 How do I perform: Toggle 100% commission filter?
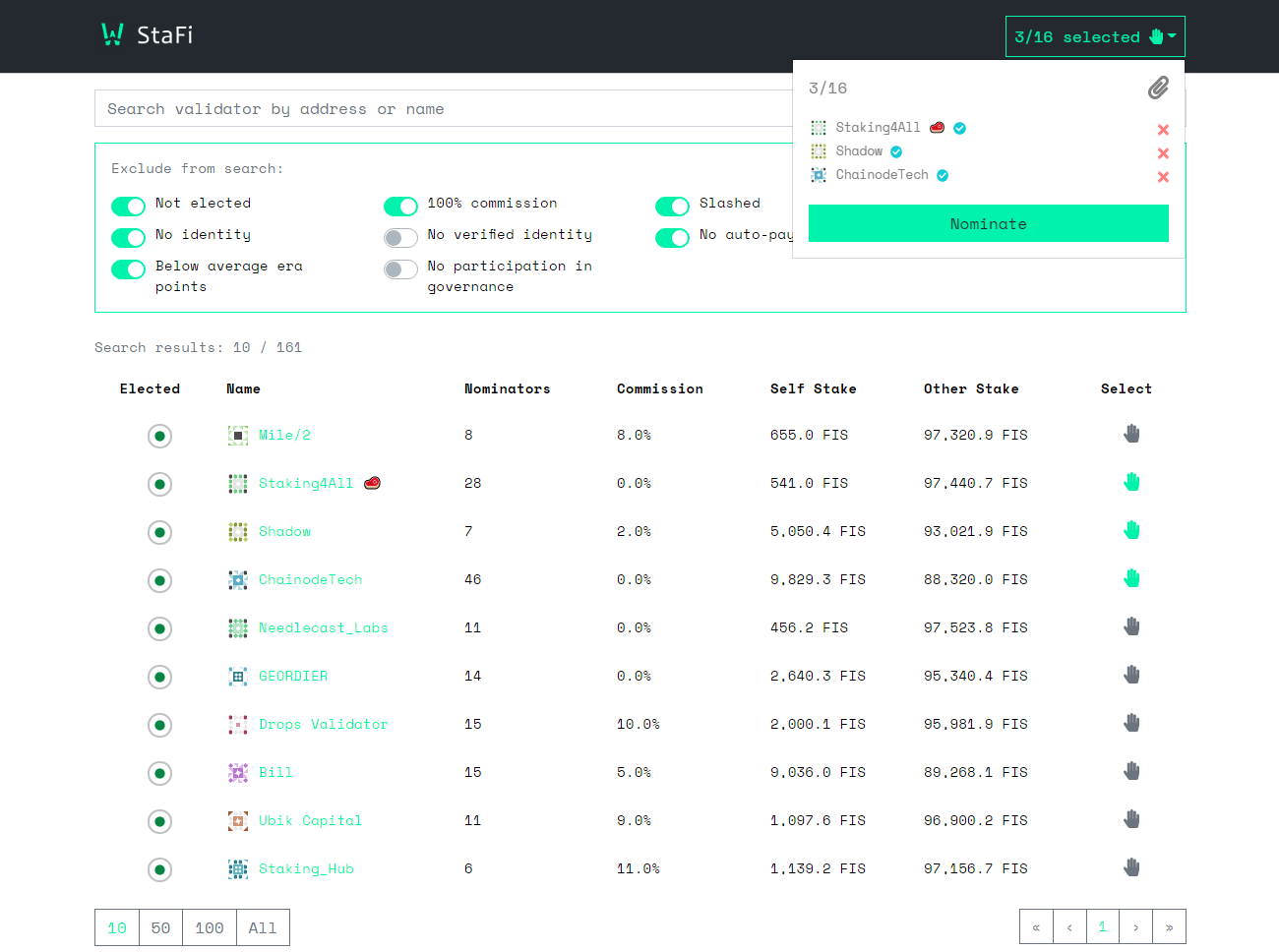coord(400,206)
